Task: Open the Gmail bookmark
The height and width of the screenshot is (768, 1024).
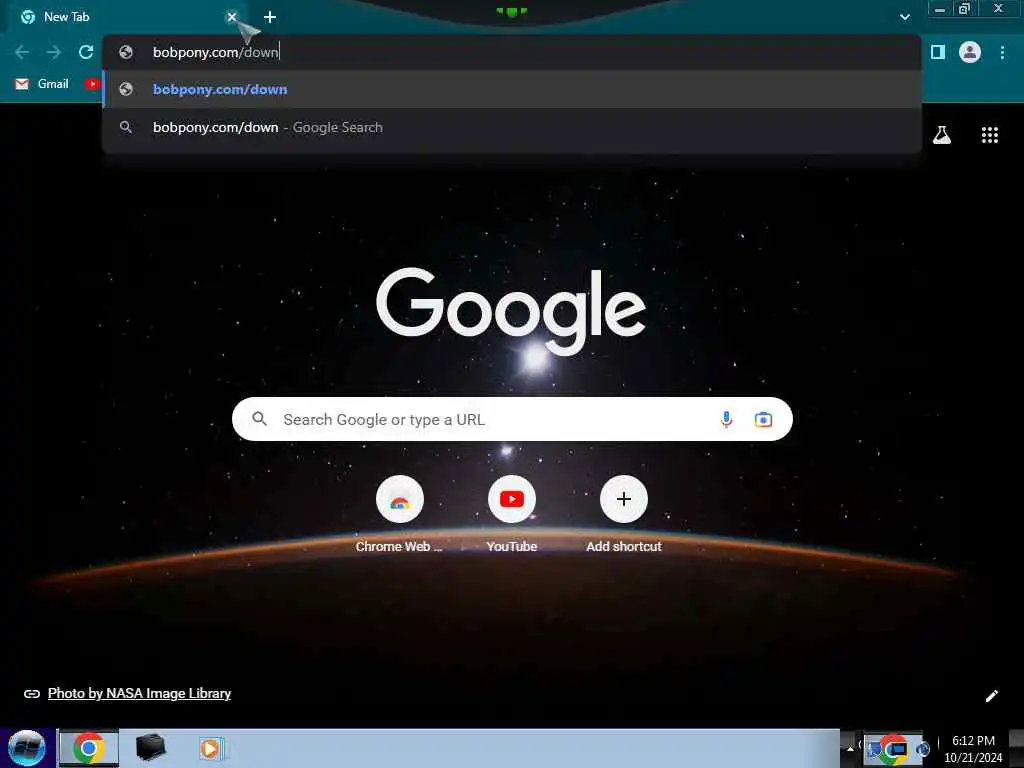Action: point(42,84)
